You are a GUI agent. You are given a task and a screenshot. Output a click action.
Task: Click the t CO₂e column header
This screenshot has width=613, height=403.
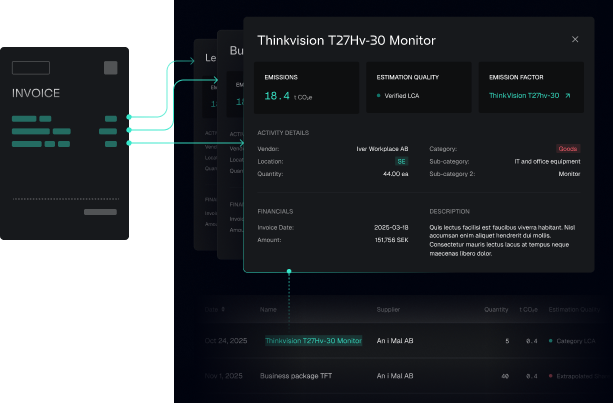(x=528, y=309)
